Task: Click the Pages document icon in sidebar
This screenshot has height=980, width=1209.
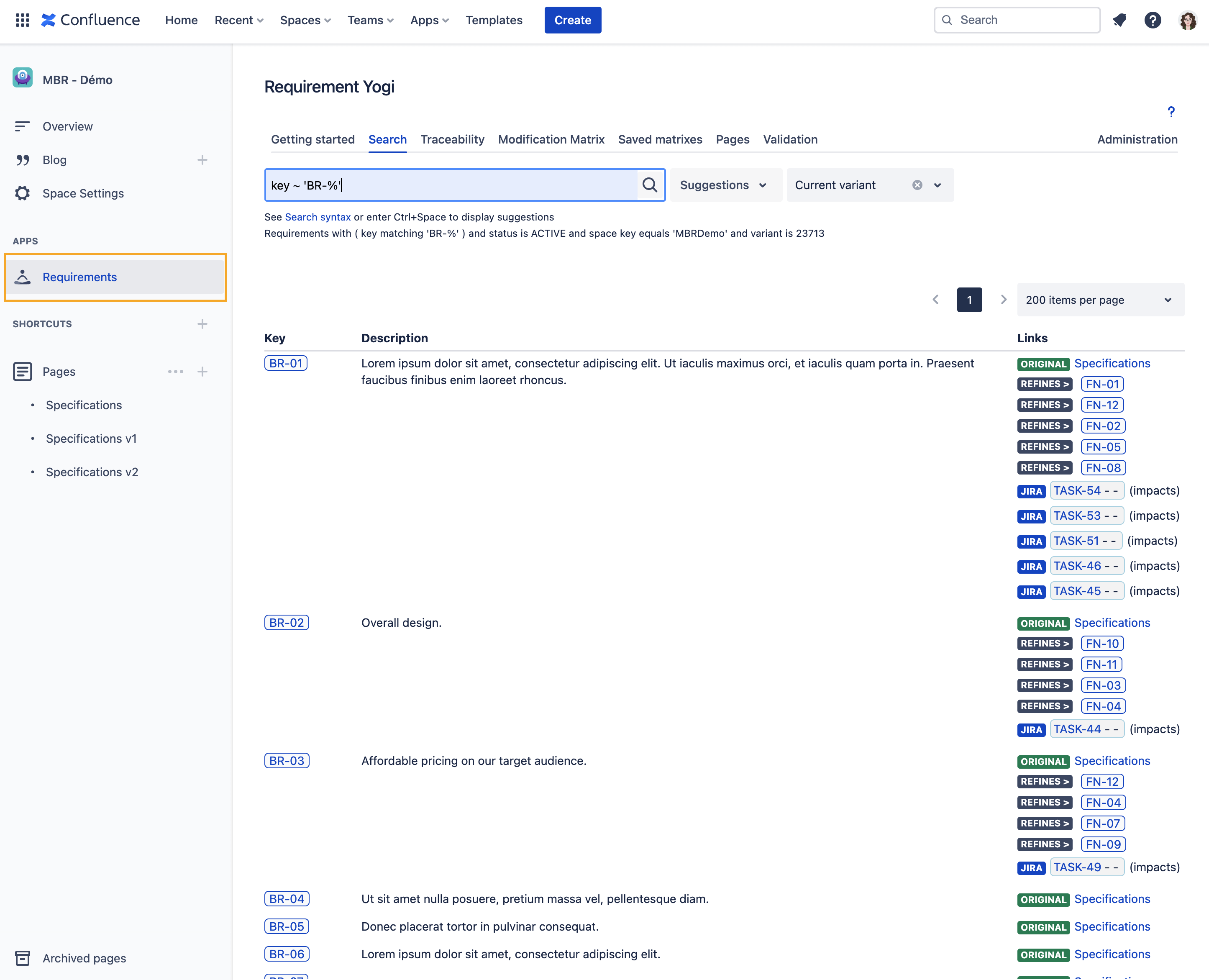Action: (22, 372)
